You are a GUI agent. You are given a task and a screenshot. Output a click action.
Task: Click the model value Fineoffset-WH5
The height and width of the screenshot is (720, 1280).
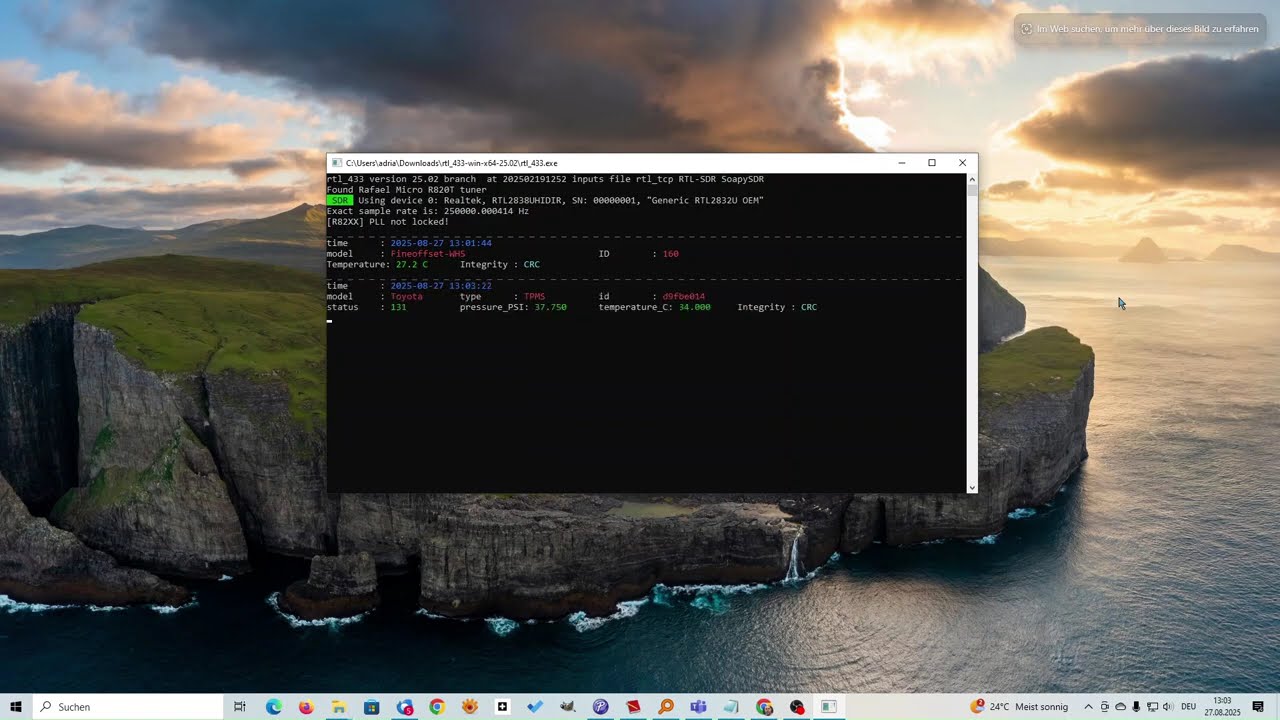pos(428,254)
